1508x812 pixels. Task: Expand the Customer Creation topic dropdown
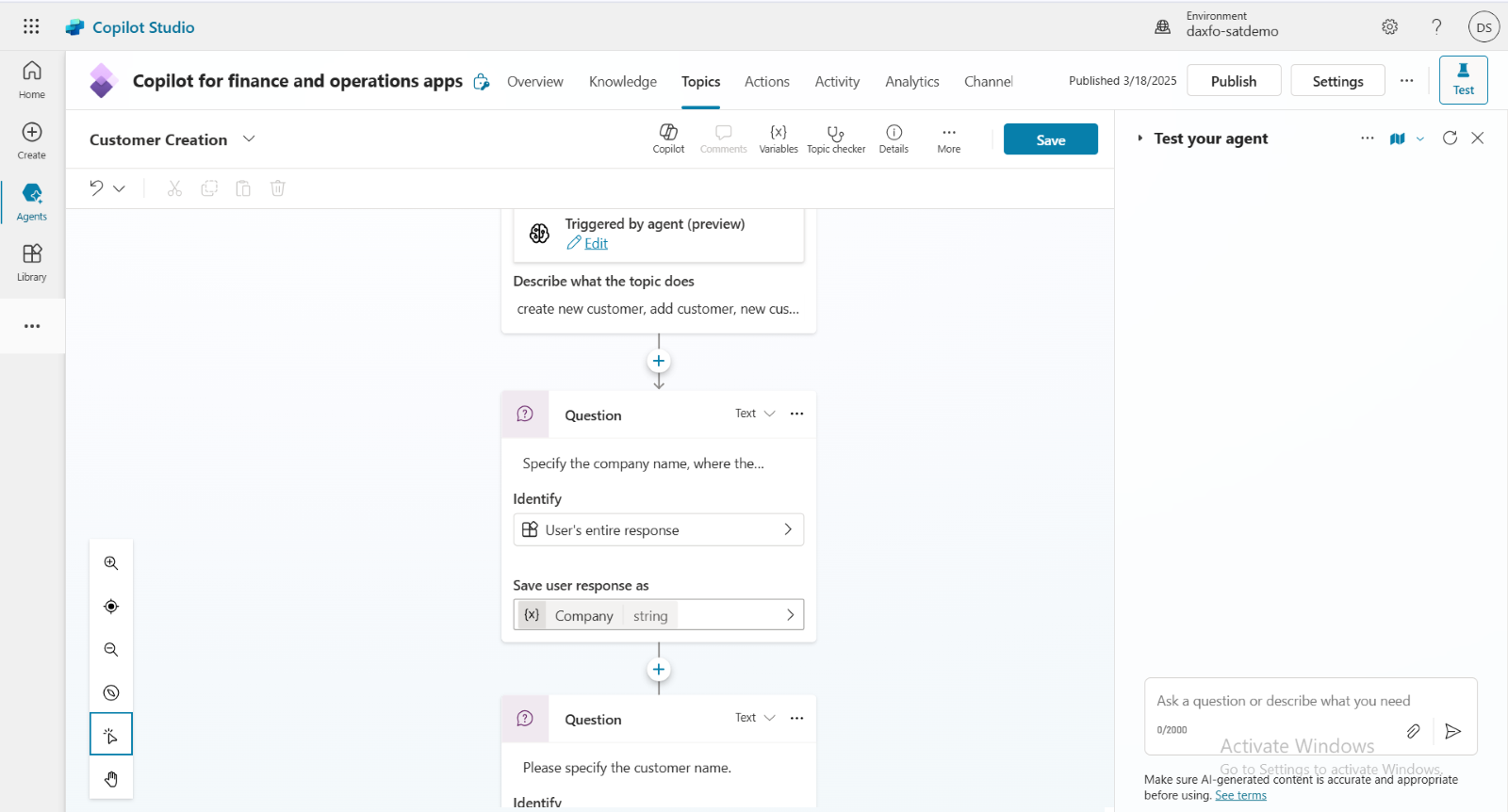[x=249, y=139]
